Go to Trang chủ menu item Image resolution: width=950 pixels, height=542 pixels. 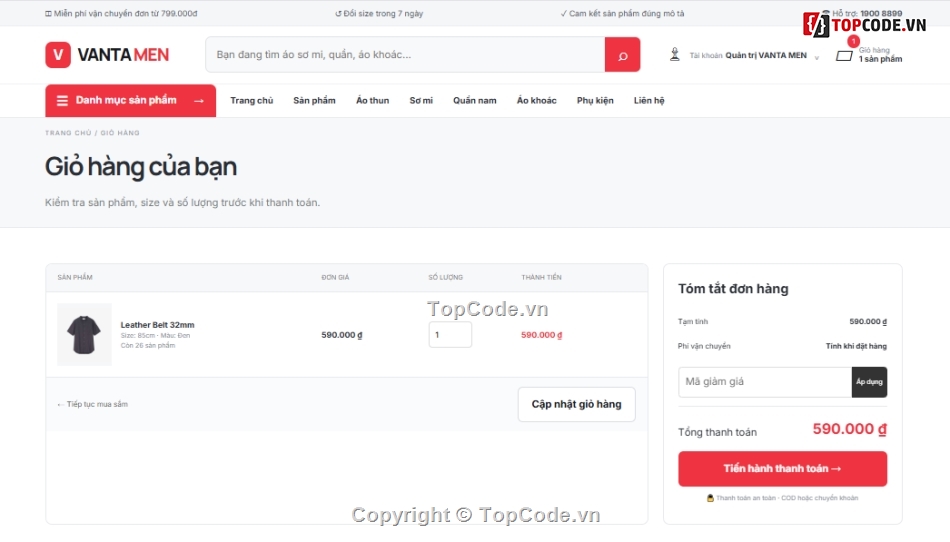pyautogui.click(x=251, y=101)
